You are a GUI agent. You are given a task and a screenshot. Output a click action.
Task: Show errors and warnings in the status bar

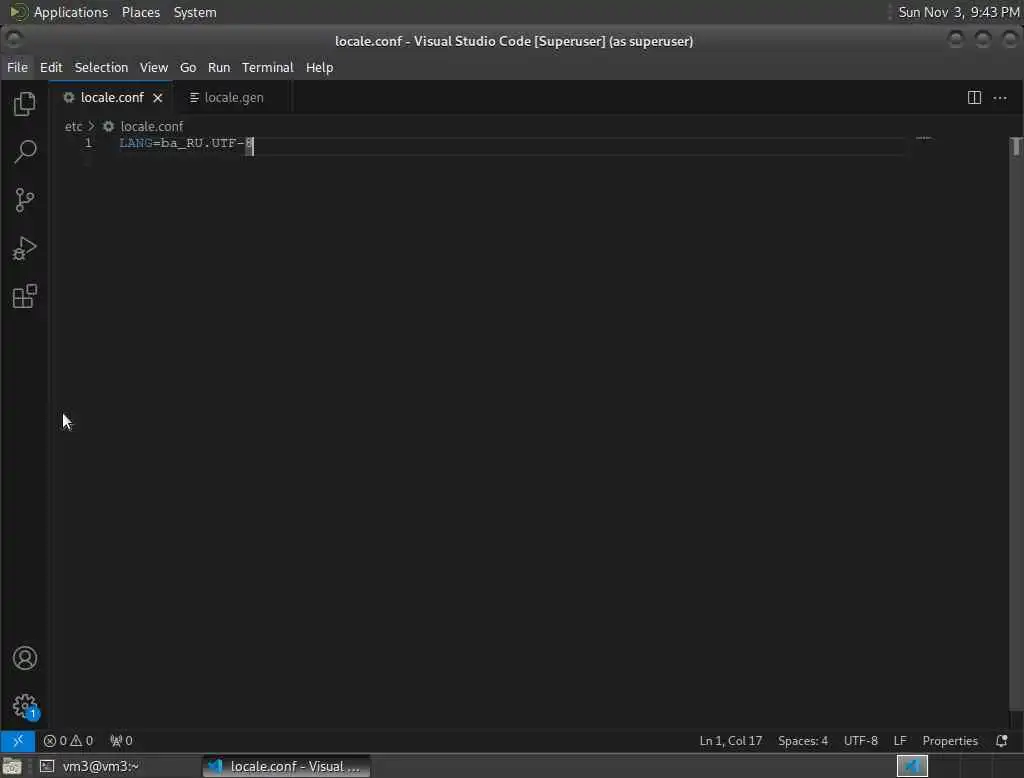click(x=68, y=741)
